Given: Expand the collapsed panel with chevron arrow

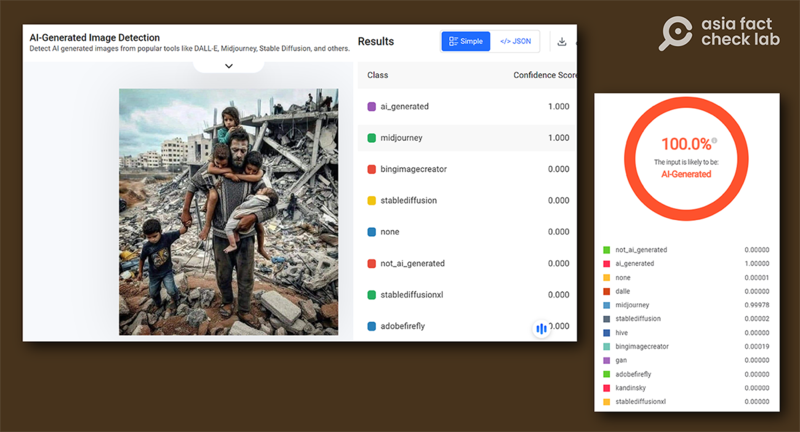Looking at the screenshot, I should pos(228,66).
